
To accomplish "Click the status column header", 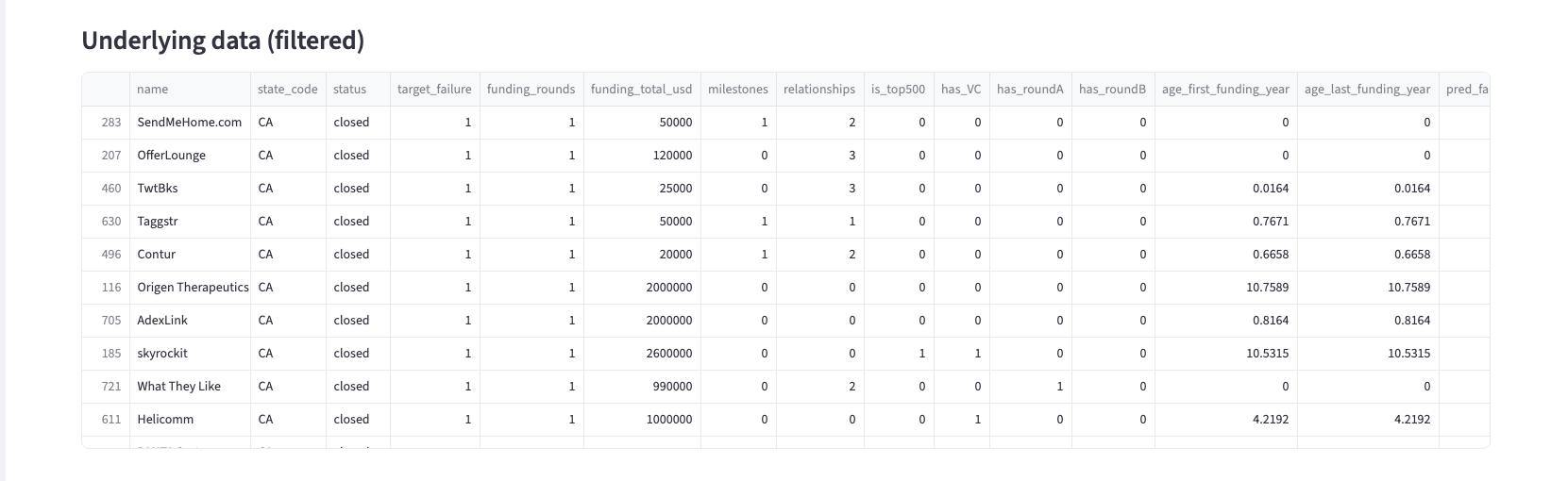I will click(x=358, y=90).
